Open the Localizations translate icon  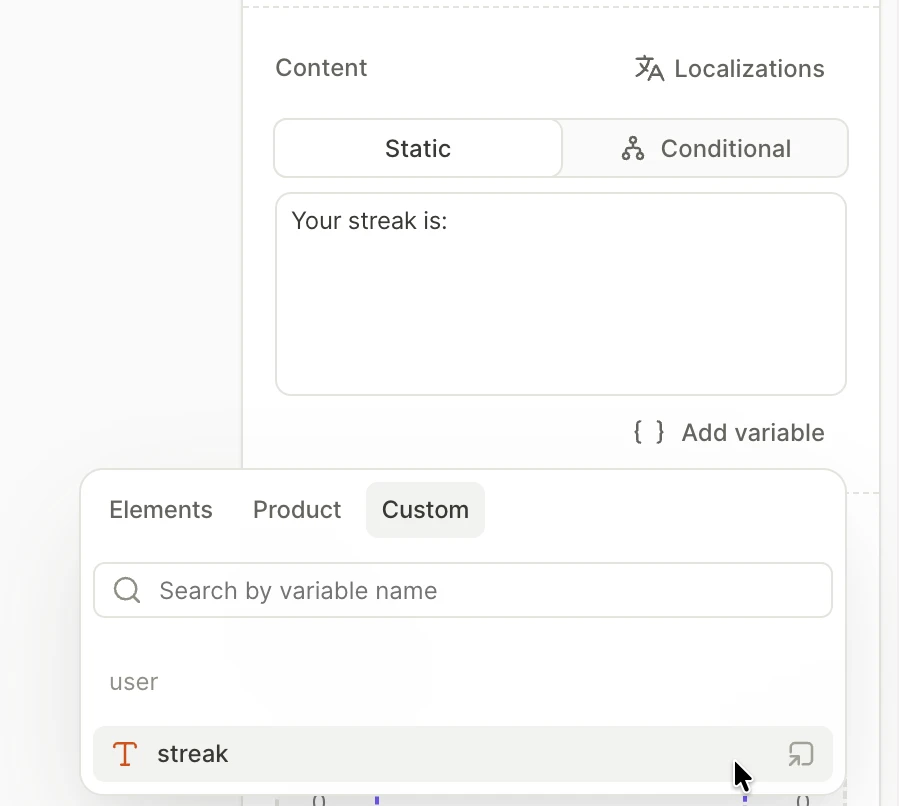[x=649, y=68]
